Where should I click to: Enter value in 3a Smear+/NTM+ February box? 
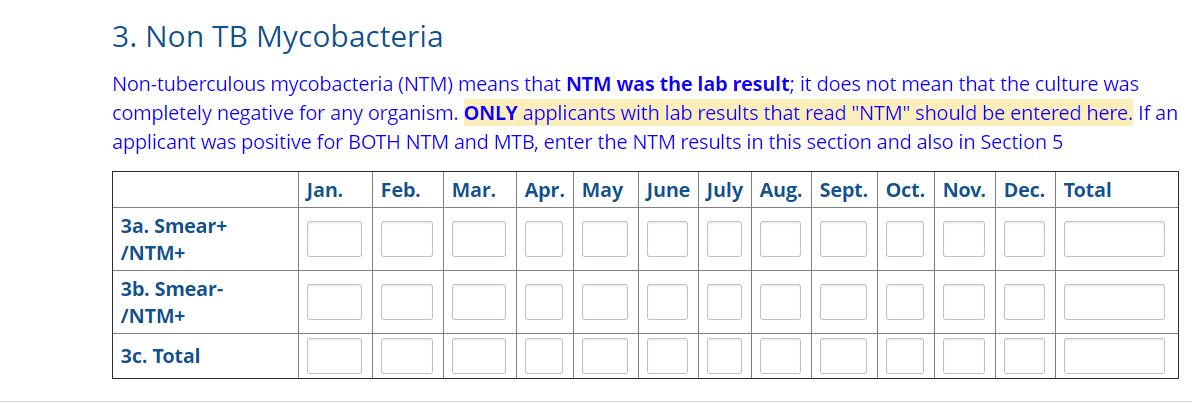coord(407,239)
